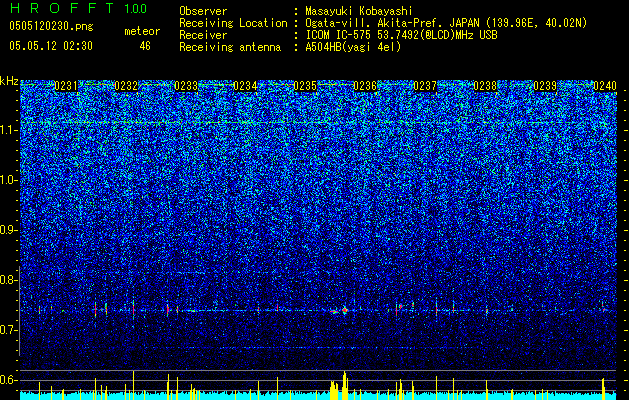Click time marker 0238
This screenshot has width=629, height=400.
[485, 86]
